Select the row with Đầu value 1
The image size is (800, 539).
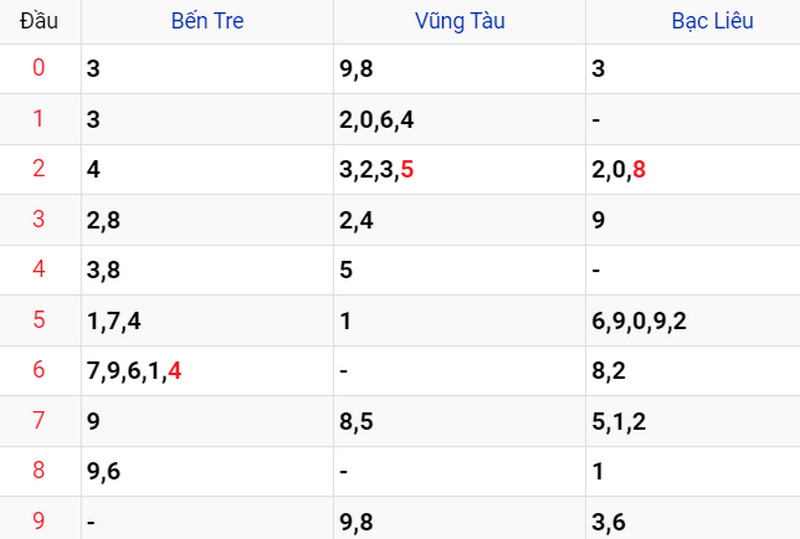pos(400,119)
